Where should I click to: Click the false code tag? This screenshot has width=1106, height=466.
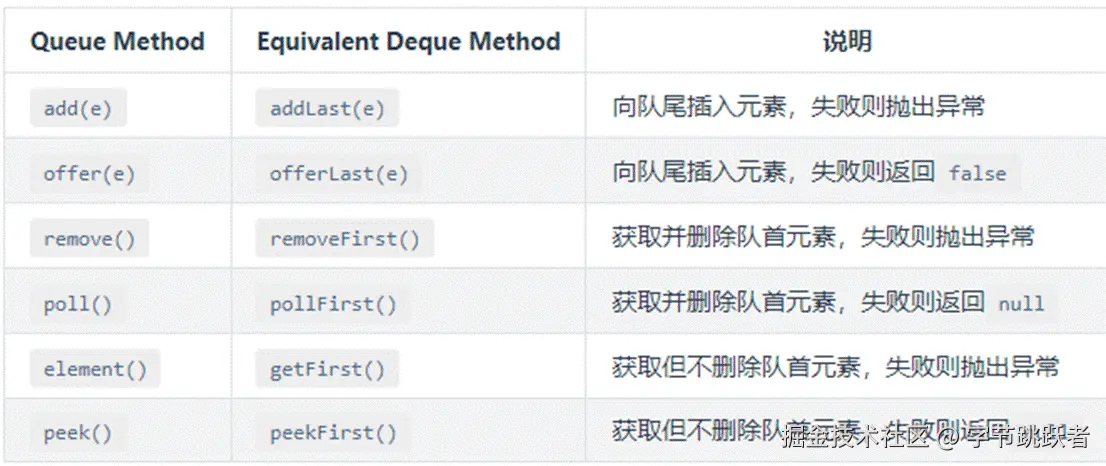(x=977, y=174)
